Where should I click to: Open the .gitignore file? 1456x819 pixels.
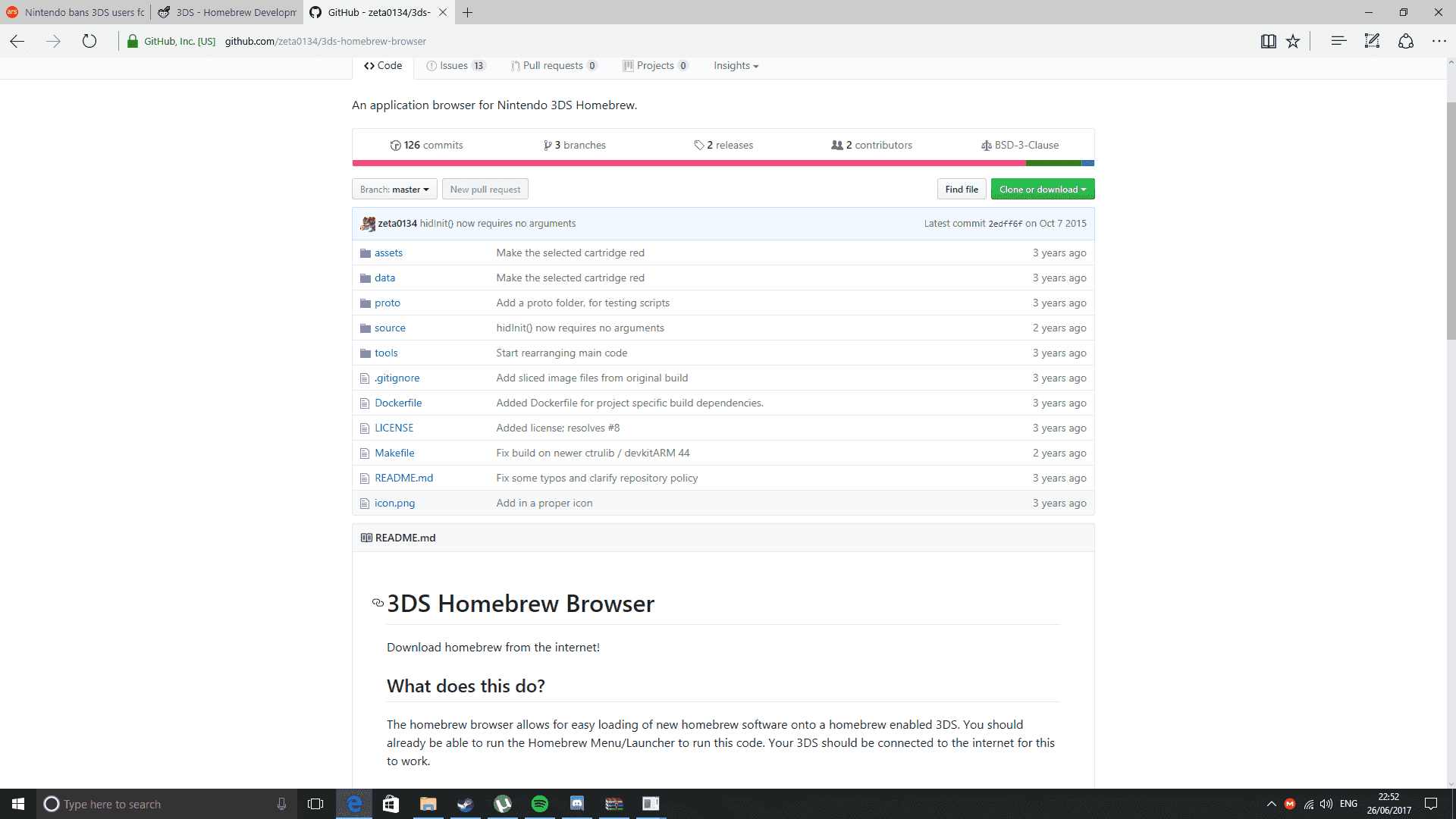[397, 378]
